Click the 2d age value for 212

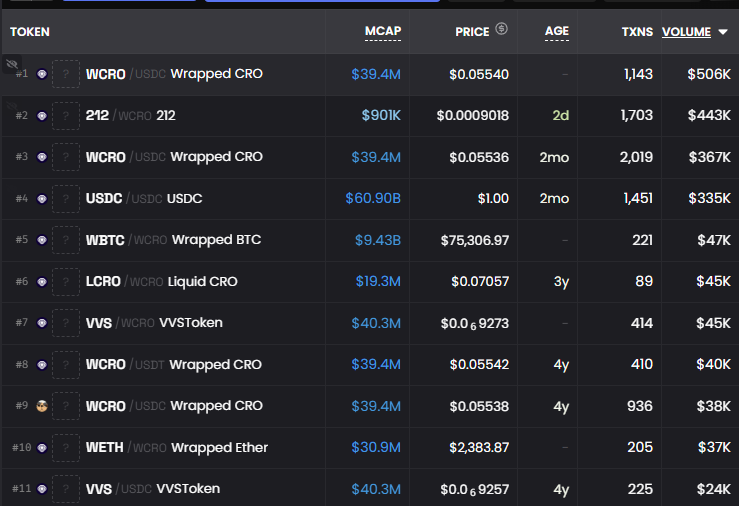[560, 115]
